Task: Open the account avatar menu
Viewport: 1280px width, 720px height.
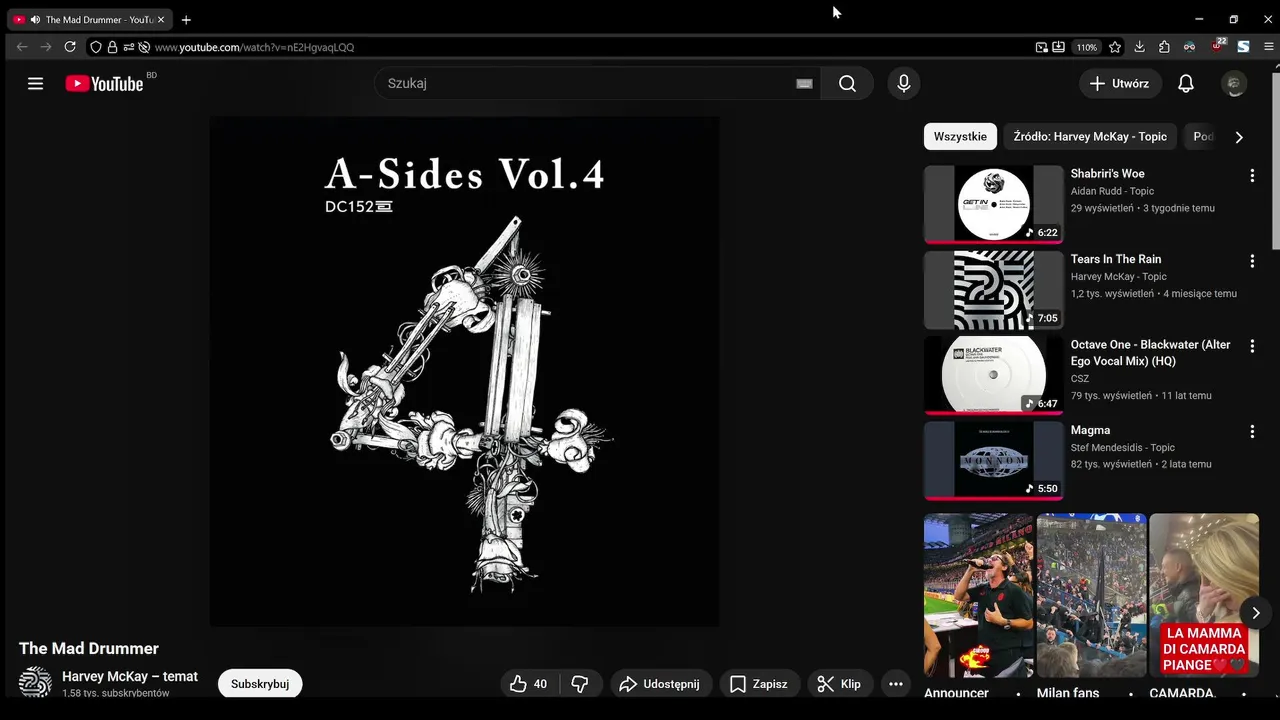Action: pos(1234,84)
